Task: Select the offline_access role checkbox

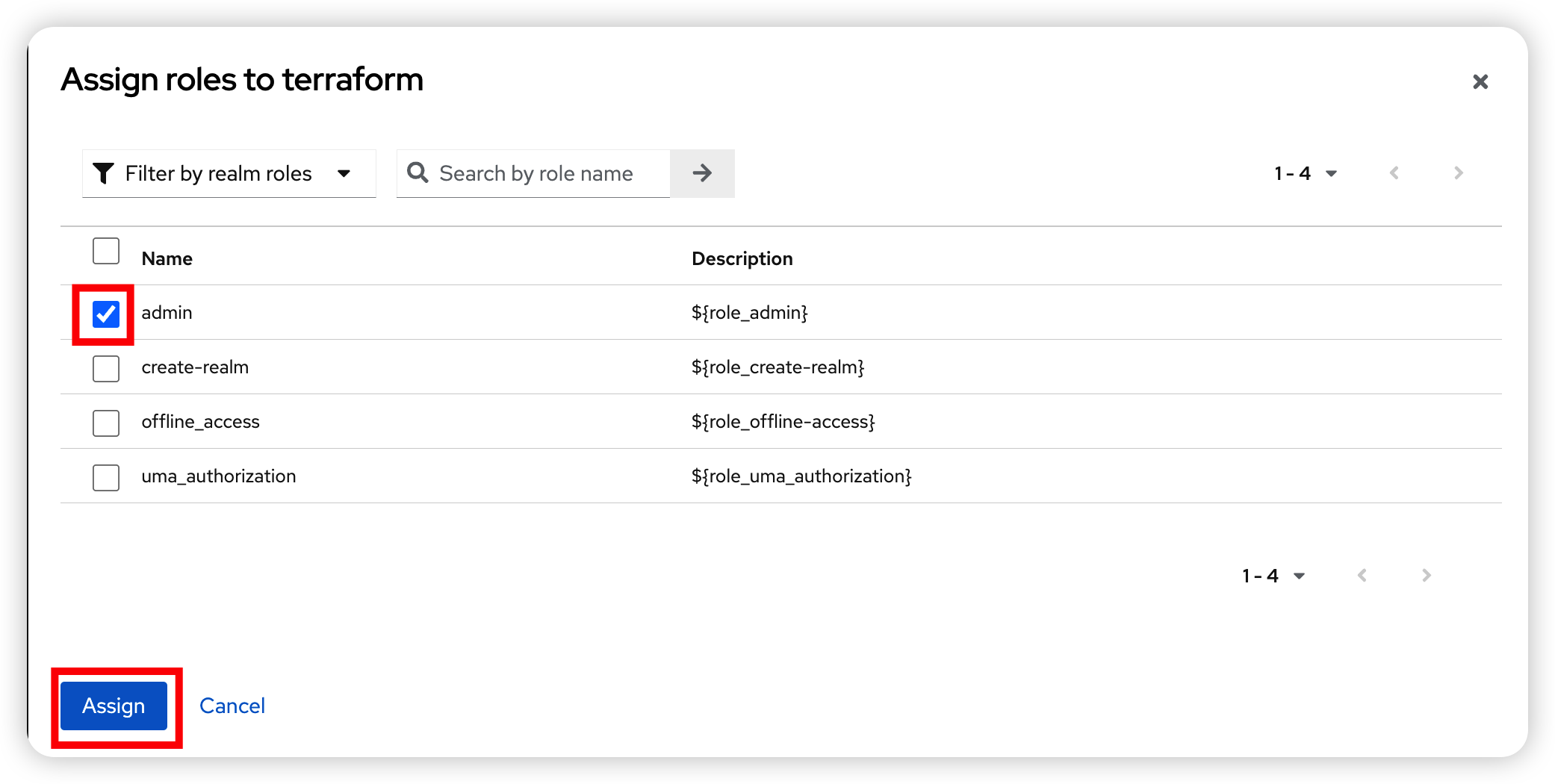Action: coord(106,423)
